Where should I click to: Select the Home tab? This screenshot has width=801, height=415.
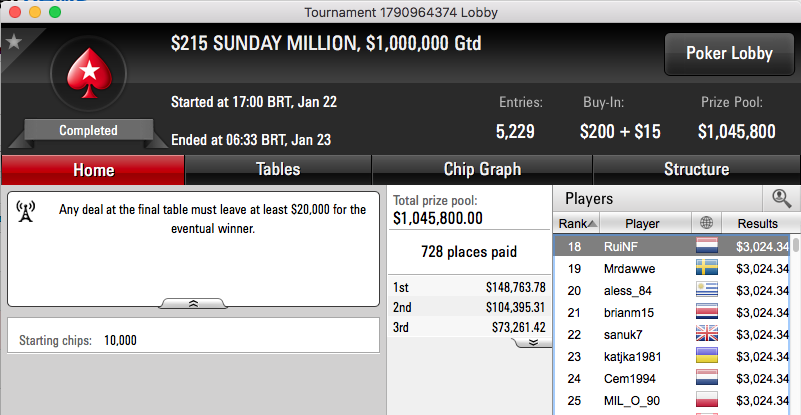(93, 170)
